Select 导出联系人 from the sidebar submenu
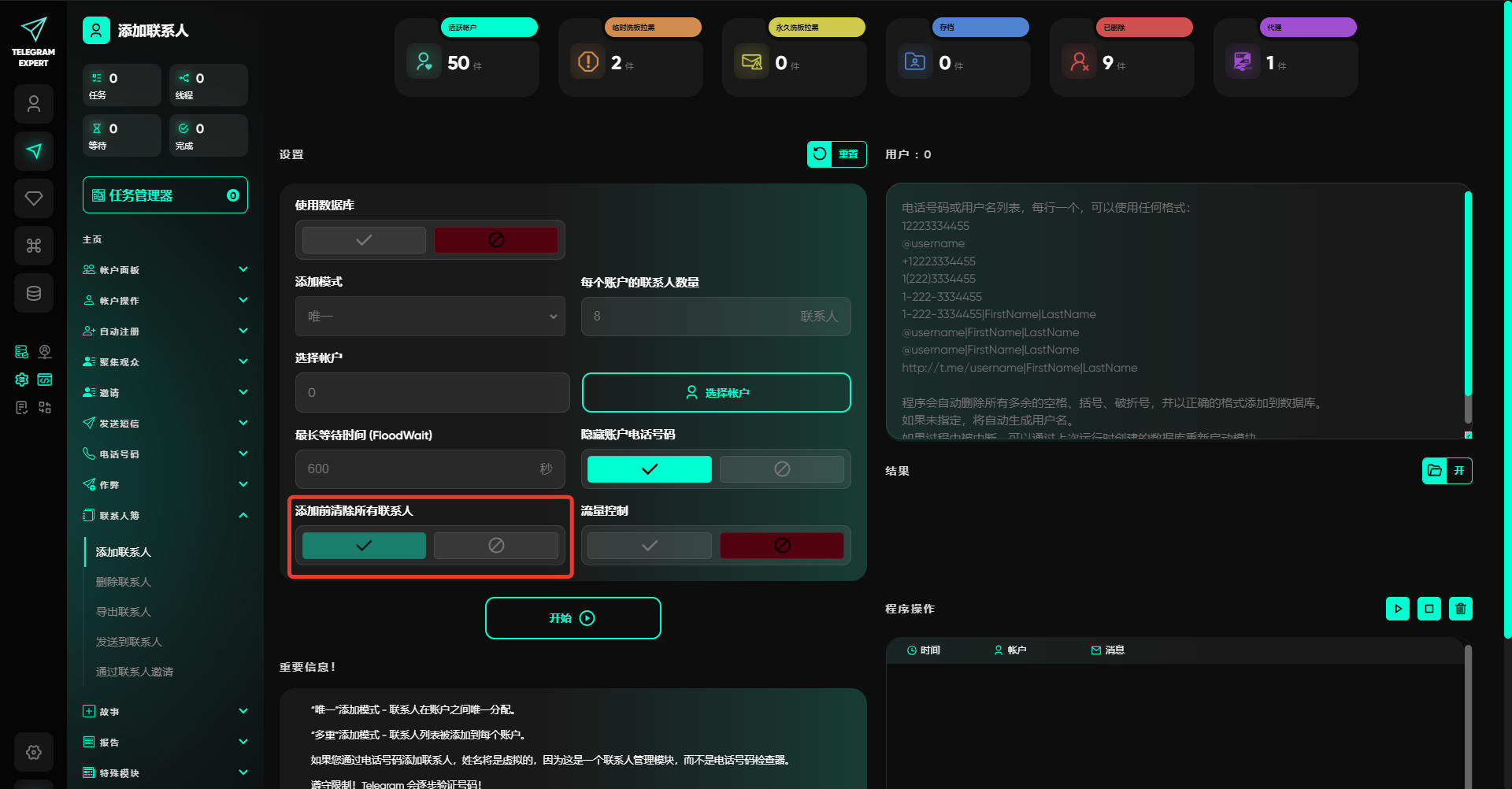 [124, 612]
